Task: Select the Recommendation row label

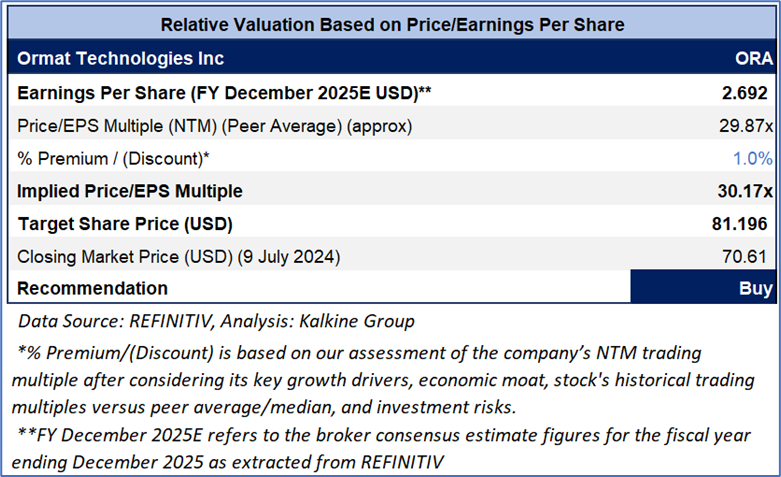Action: [92, 288]
